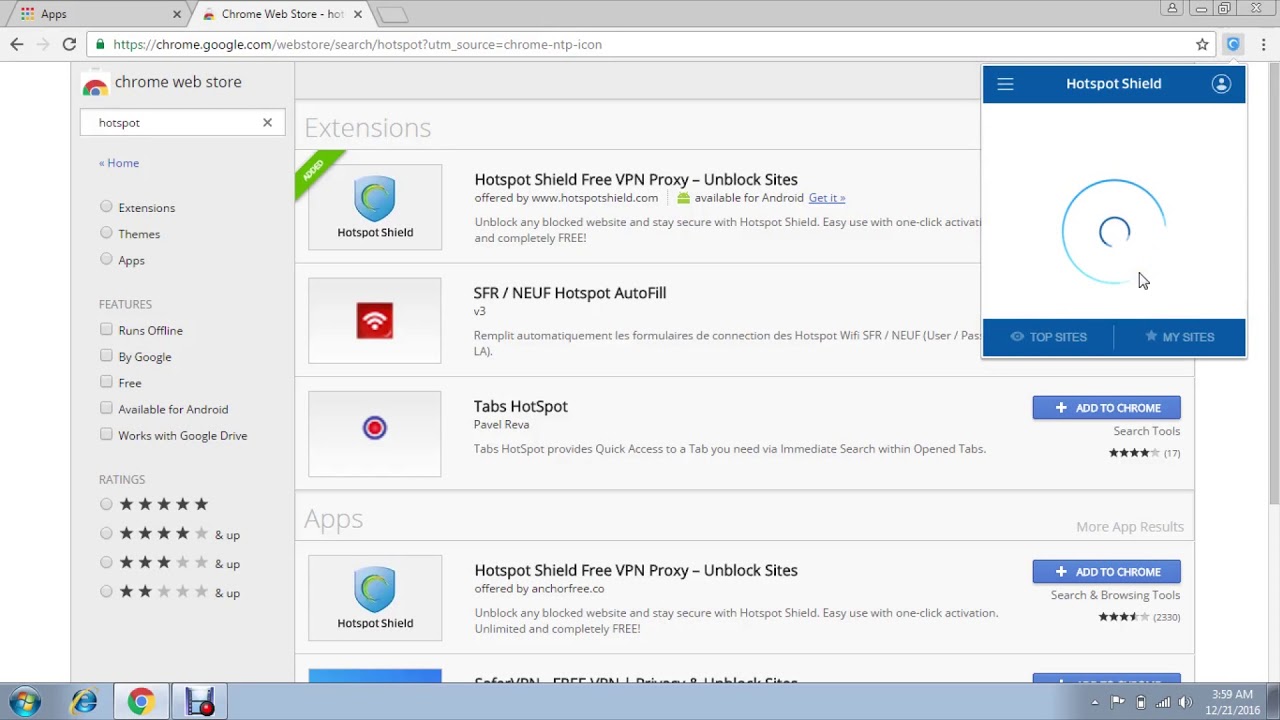Clear the hotspot search text
Image resolution: width=1280 pixels, height=720 pixels.
[x=267, y=122]
